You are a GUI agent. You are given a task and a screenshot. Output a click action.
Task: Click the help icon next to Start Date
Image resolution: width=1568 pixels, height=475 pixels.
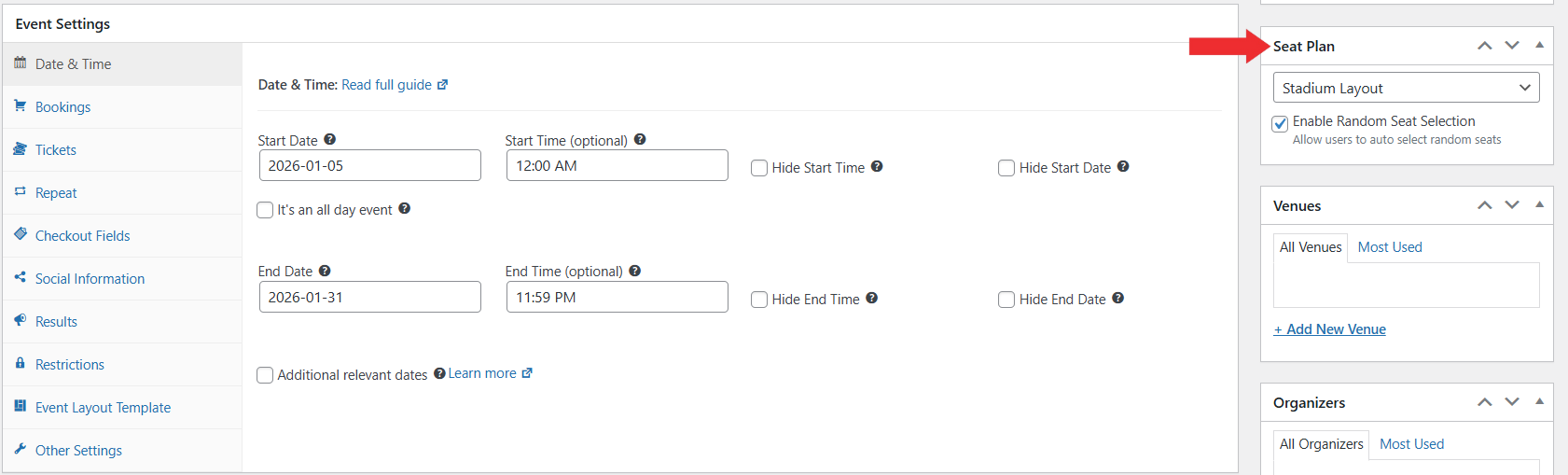click(x=330, y=140)
